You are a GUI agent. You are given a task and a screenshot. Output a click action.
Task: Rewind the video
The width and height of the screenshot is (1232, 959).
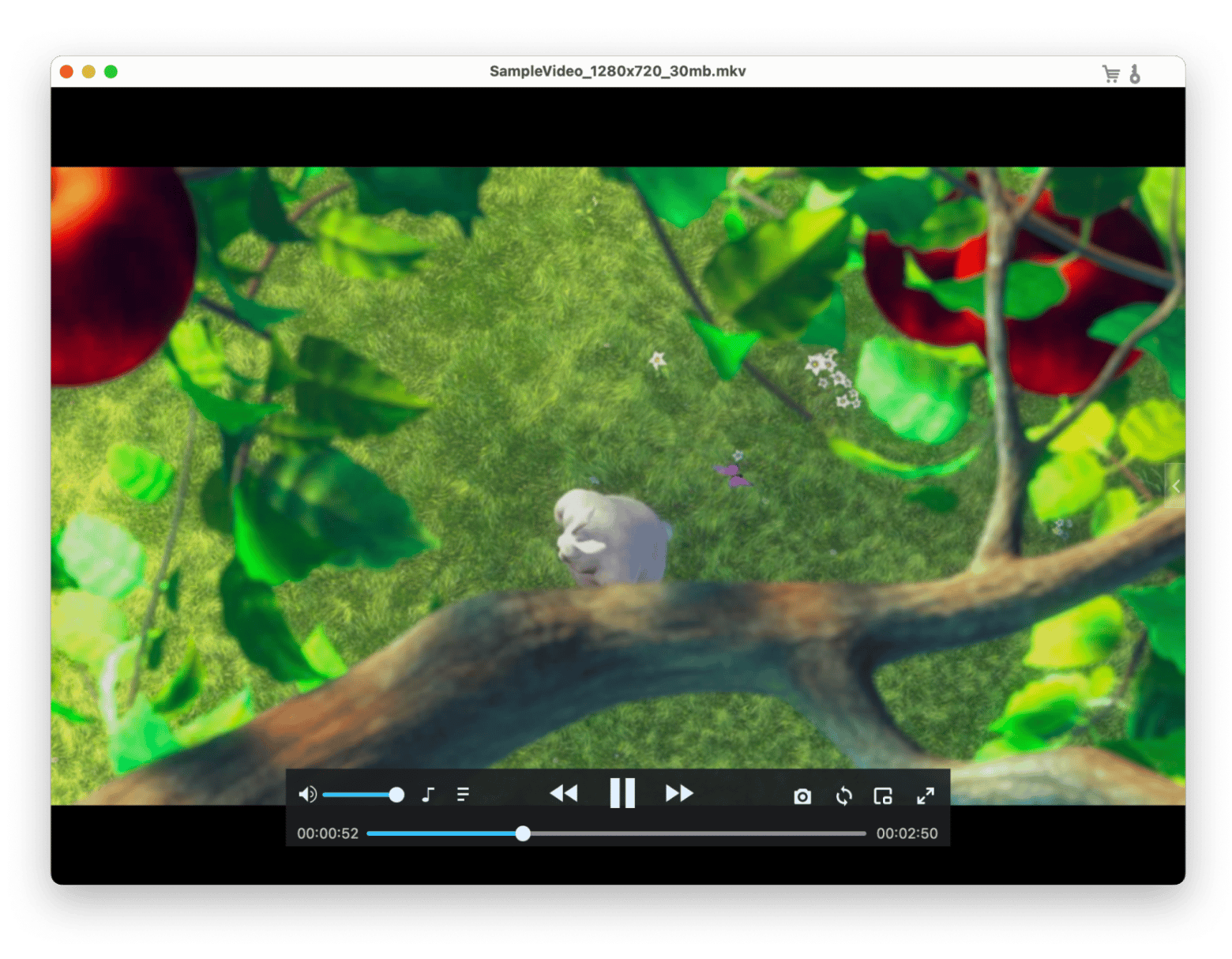[x=564, y=793]
